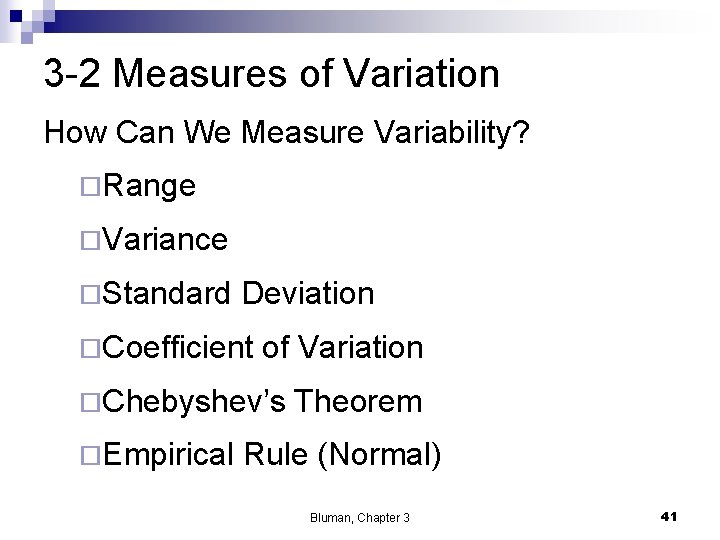Viewport: 720px width, 540px height.
Task: Select the Variance list item text
Action: 165,239
